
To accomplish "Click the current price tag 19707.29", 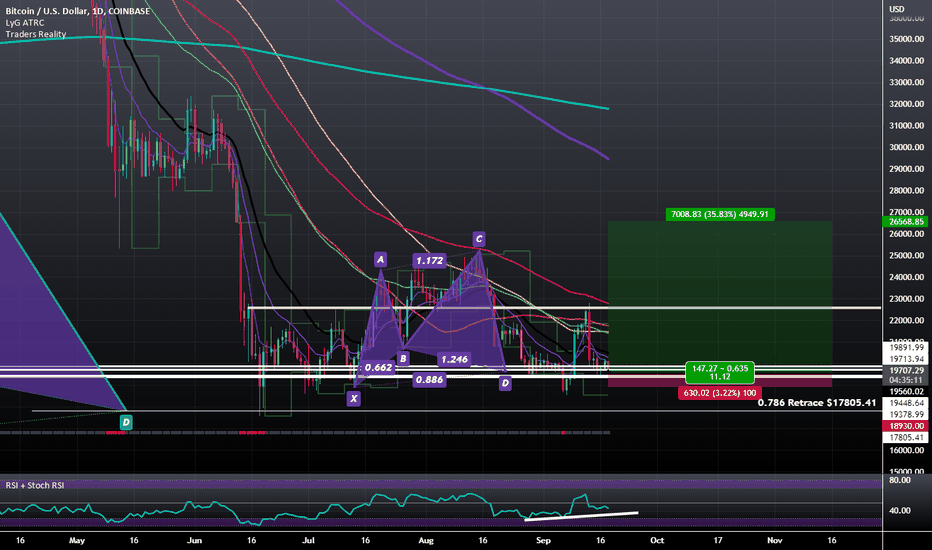I will coord(907,370).
